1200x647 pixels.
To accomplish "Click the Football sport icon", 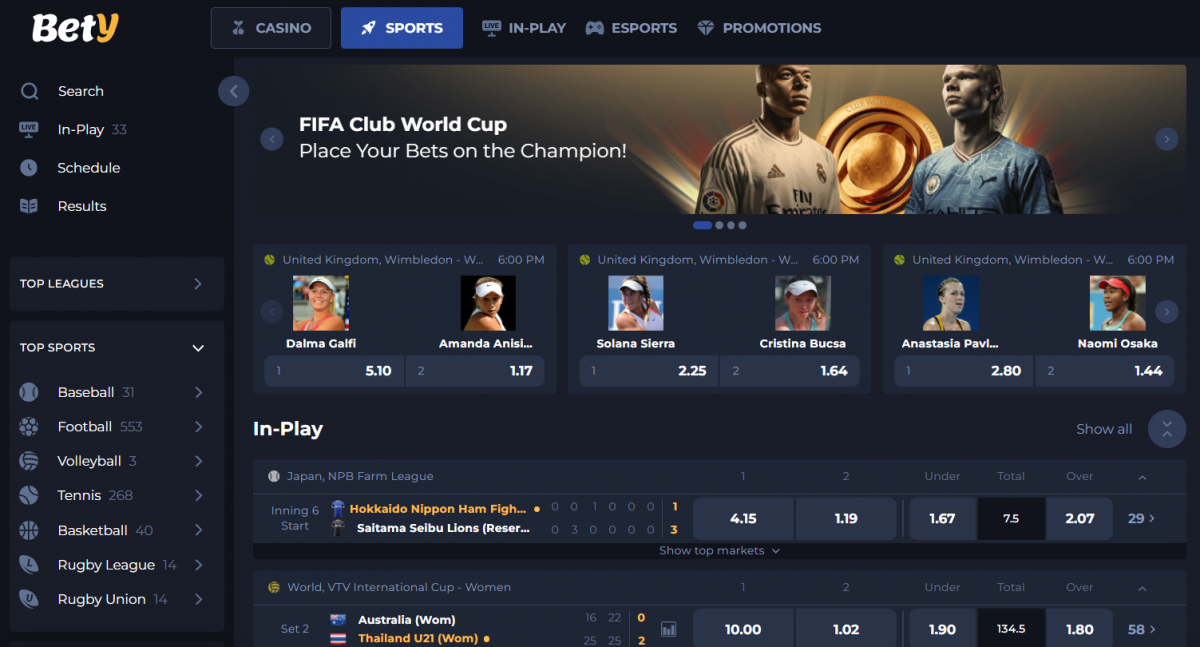I will 29,427.
